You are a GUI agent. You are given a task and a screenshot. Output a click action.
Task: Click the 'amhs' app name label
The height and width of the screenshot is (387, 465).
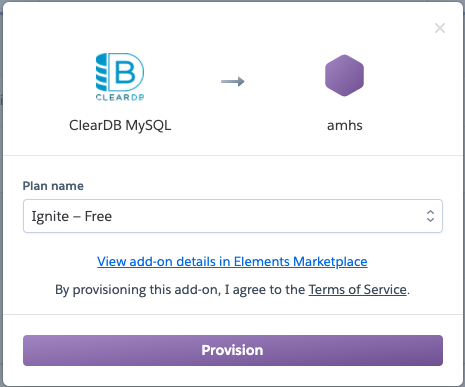click(345, 125)
